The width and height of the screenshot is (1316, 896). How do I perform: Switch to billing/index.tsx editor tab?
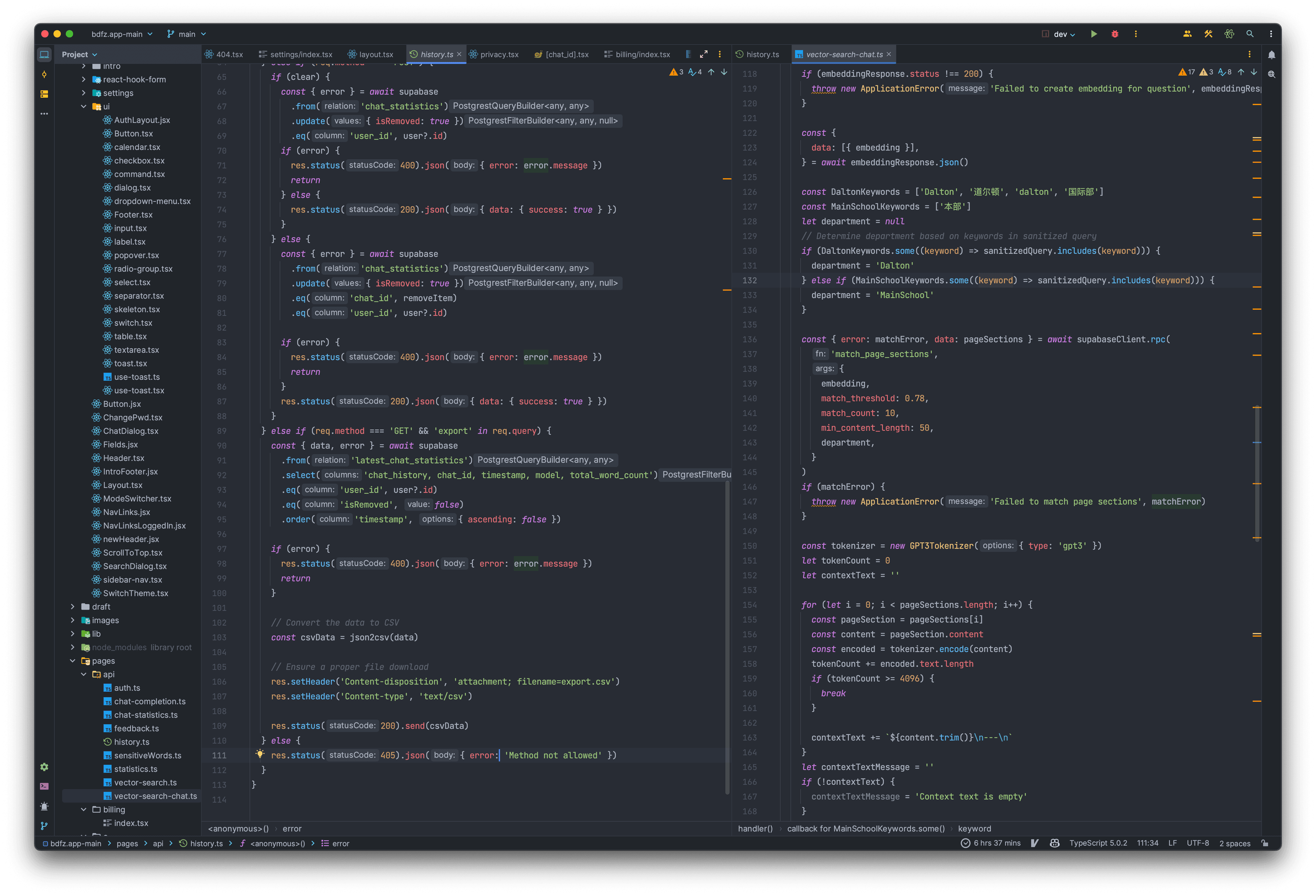pos(637,54)
